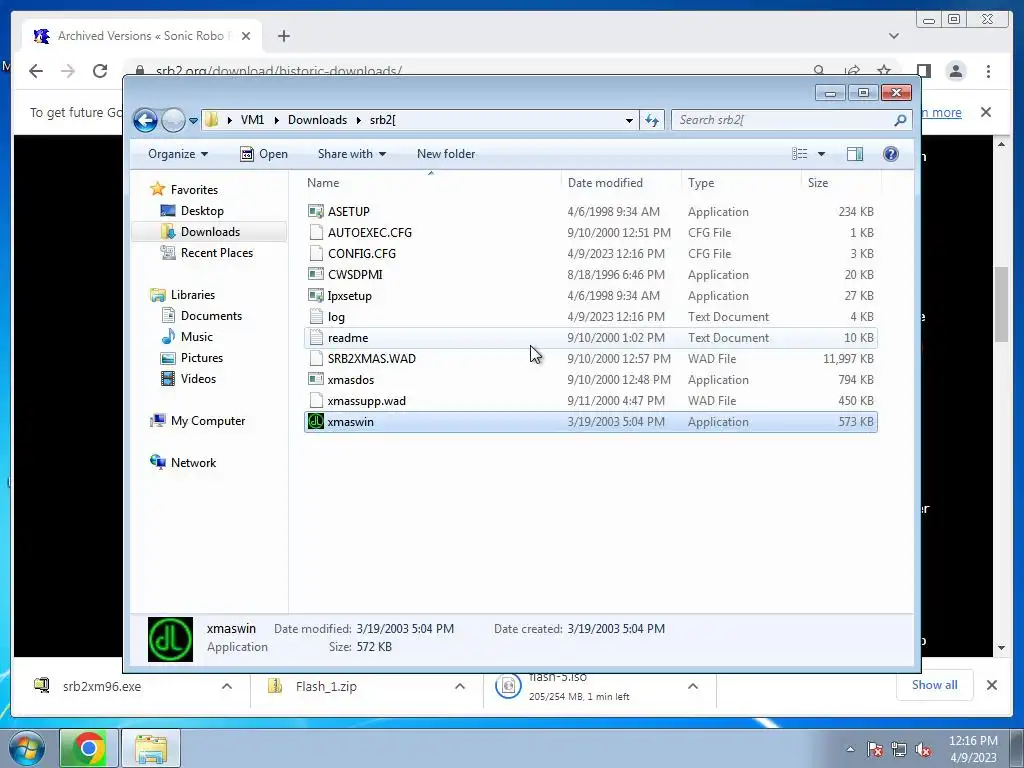Expand Flash_1.zip download options chevron

coord(460,686)
